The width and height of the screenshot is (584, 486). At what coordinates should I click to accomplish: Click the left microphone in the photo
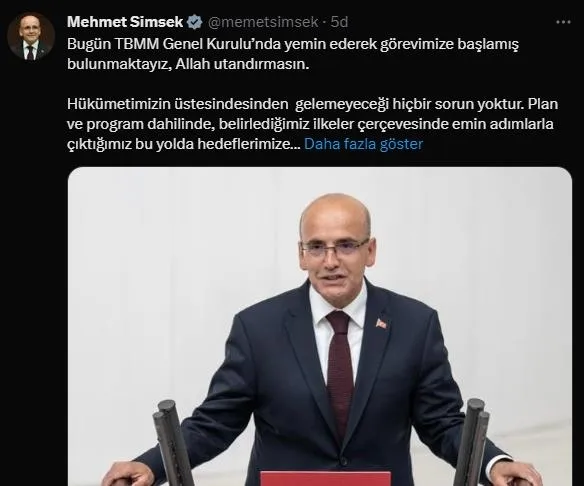coord(173,443)
